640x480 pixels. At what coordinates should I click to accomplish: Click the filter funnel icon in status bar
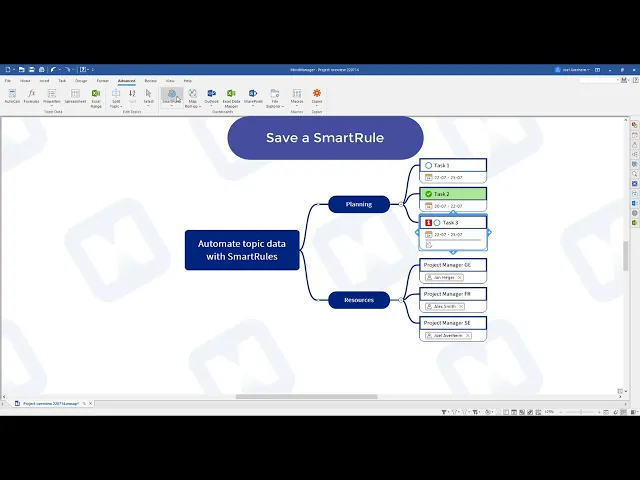pyautogui.click(x=444, y=412)
